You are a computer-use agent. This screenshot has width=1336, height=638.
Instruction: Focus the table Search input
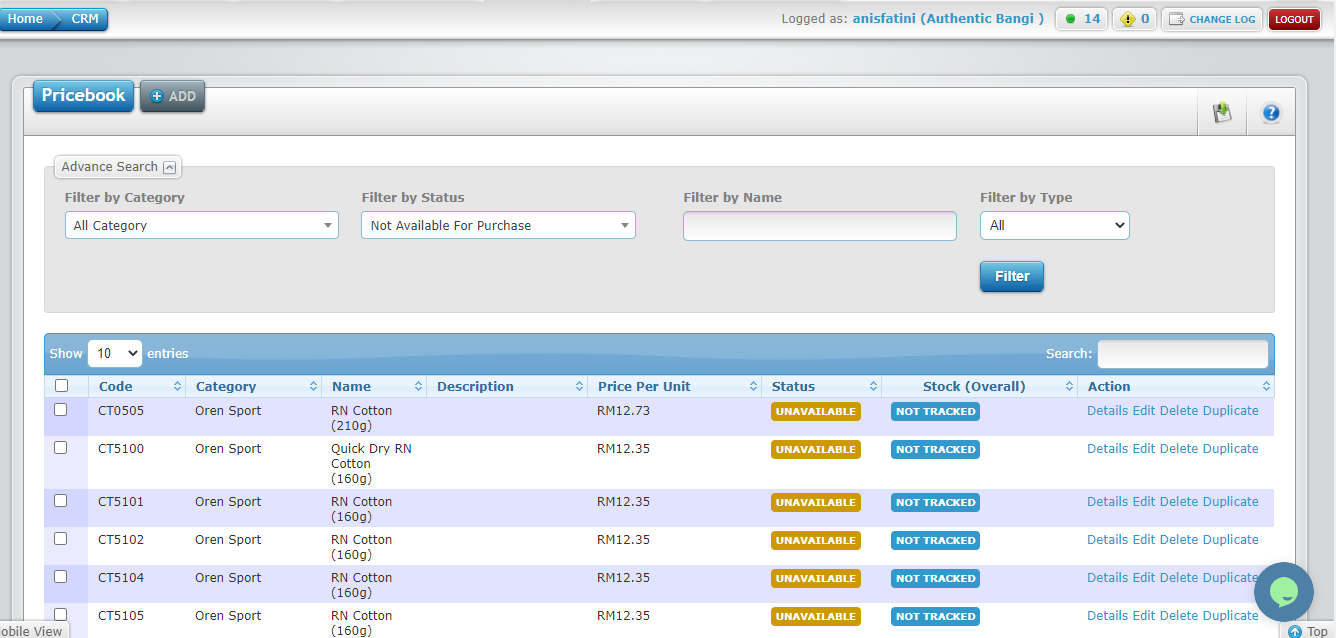[1183, 354]
